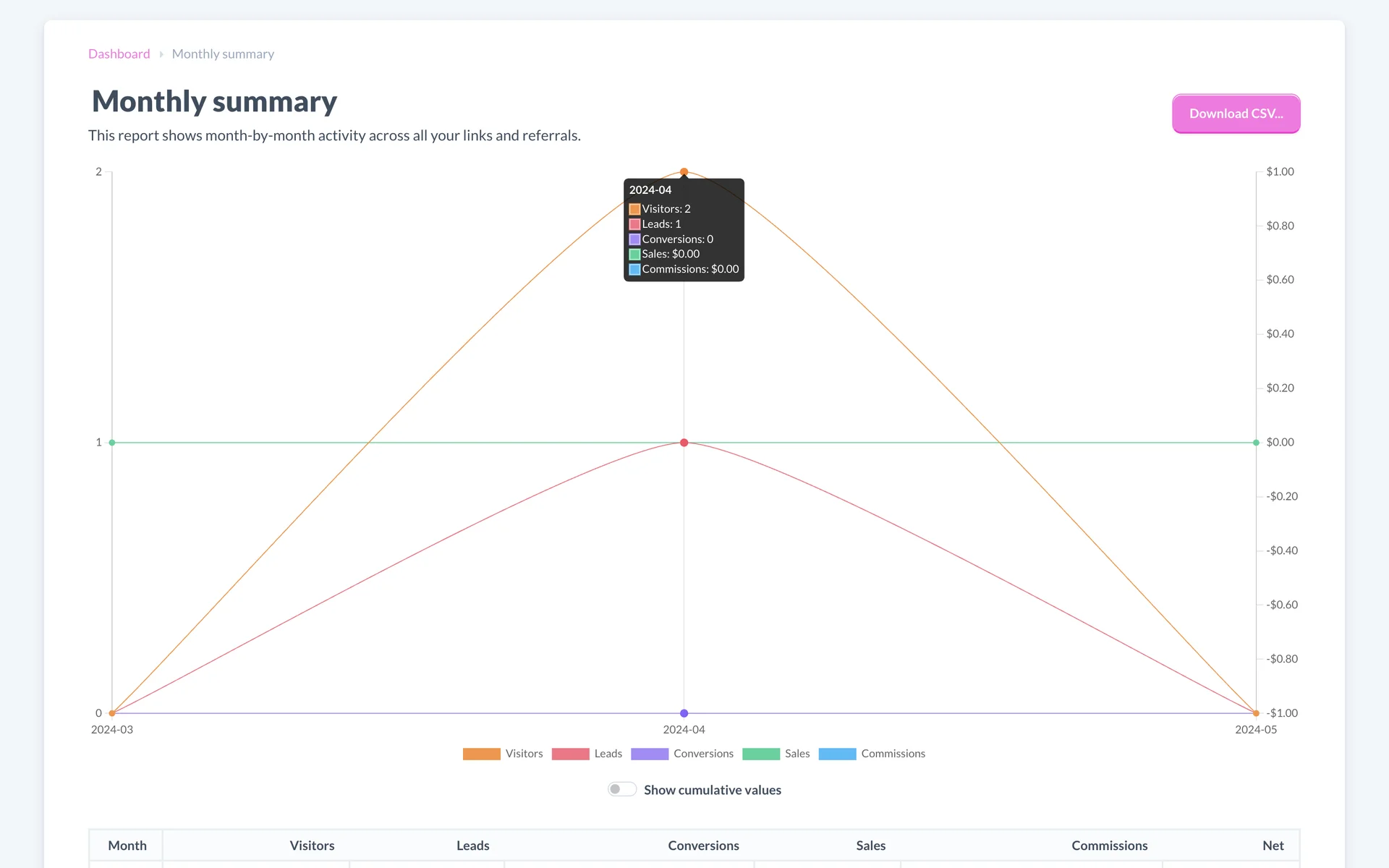Click the Net column header
This screenshot has width=1389, height=868.
(1273, 846)
